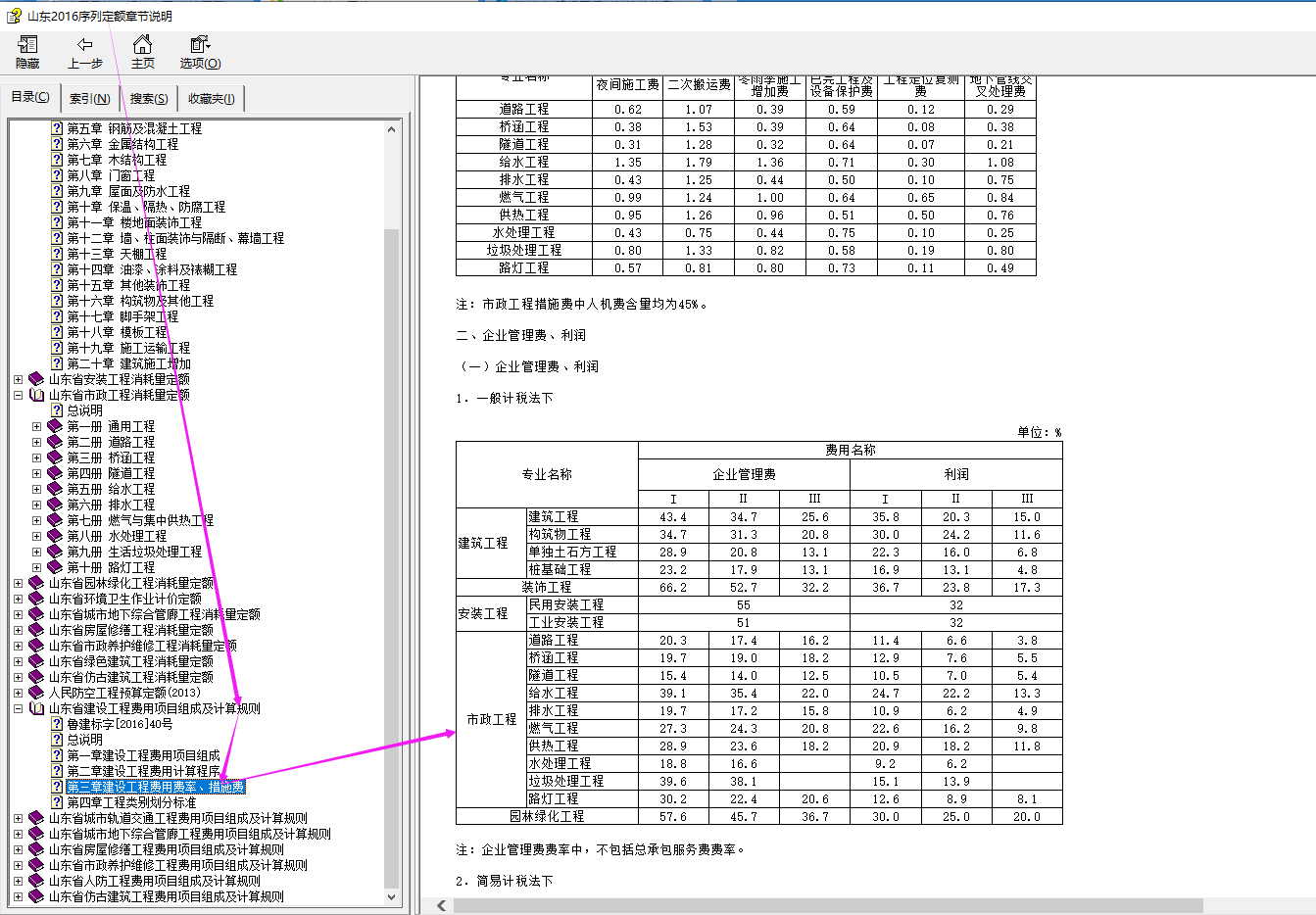The width and height of the screenshot is (1316, 915).
Task: Click the book icon of 山东省安装工程消耗量定额
Action: pyautogui.click(x=37, y=379)
